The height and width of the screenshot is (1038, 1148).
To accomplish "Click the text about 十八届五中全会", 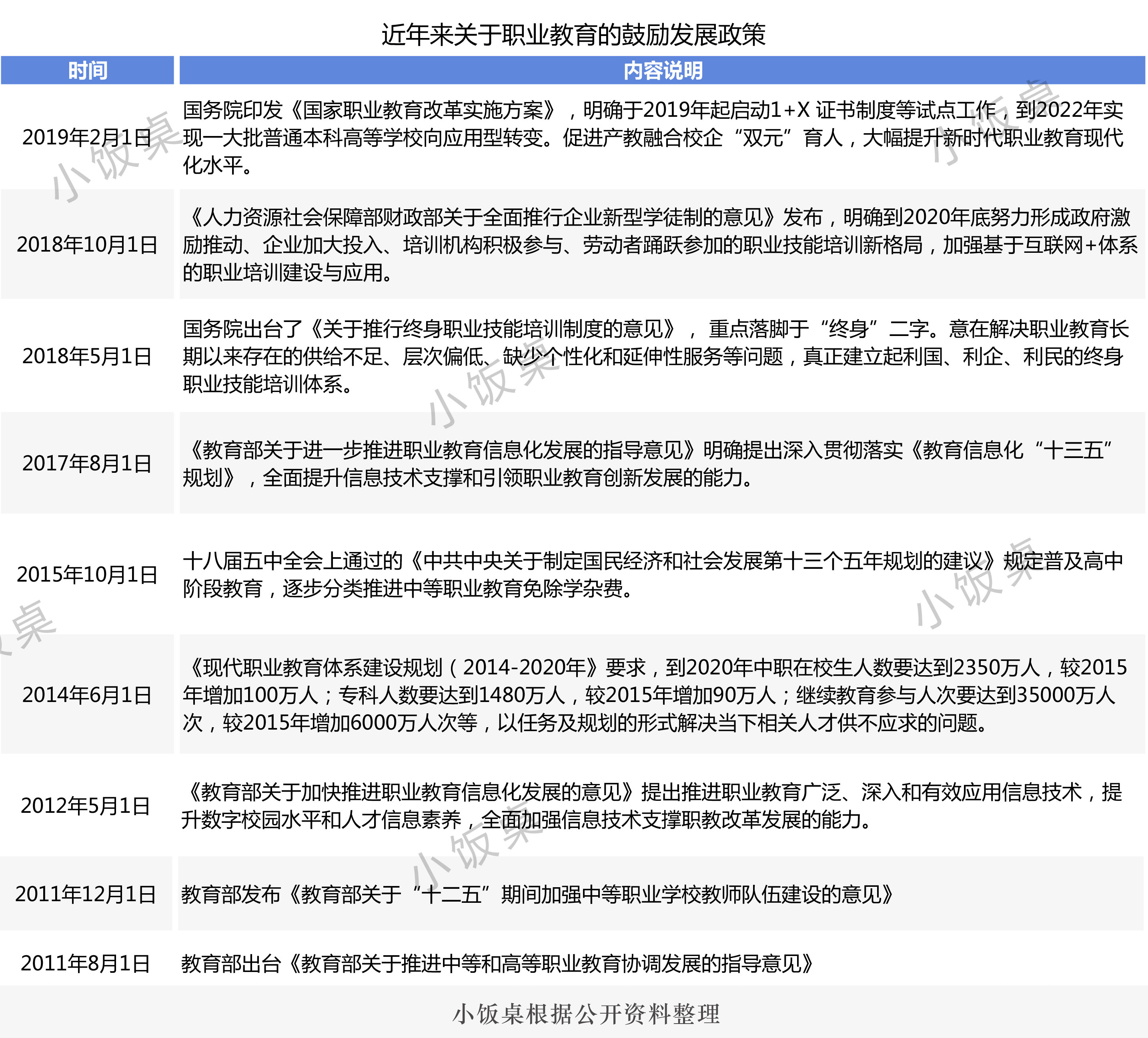I will coord(653,574).
